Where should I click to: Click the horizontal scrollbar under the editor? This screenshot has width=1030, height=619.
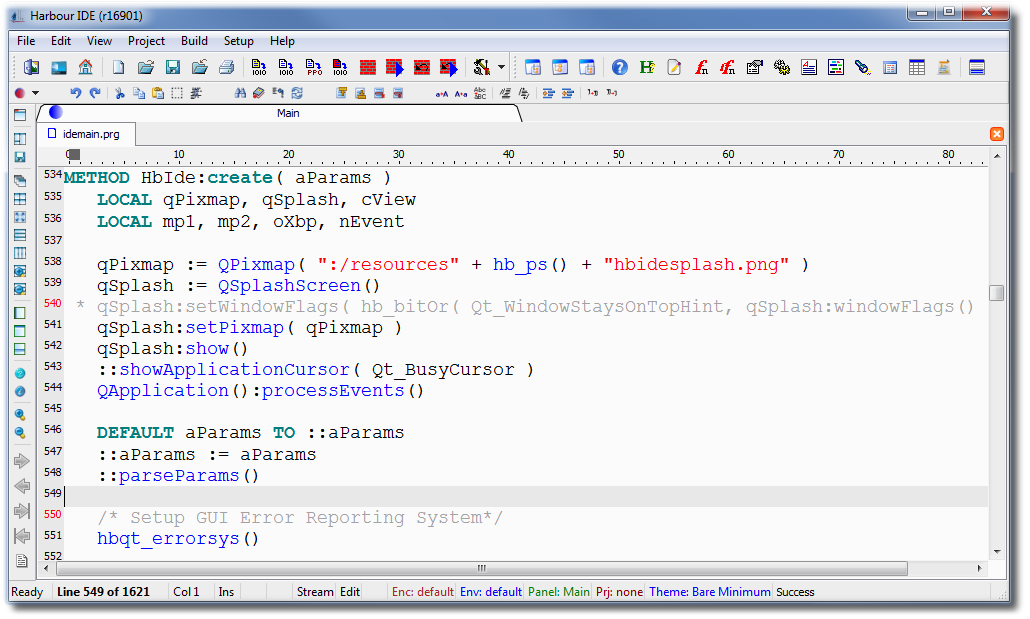(500, 568)
